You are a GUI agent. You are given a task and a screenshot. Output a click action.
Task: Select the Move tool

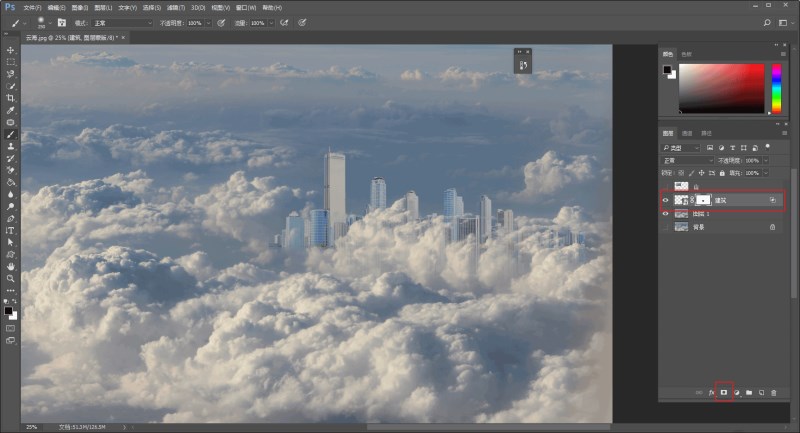(x=10, y=50)
